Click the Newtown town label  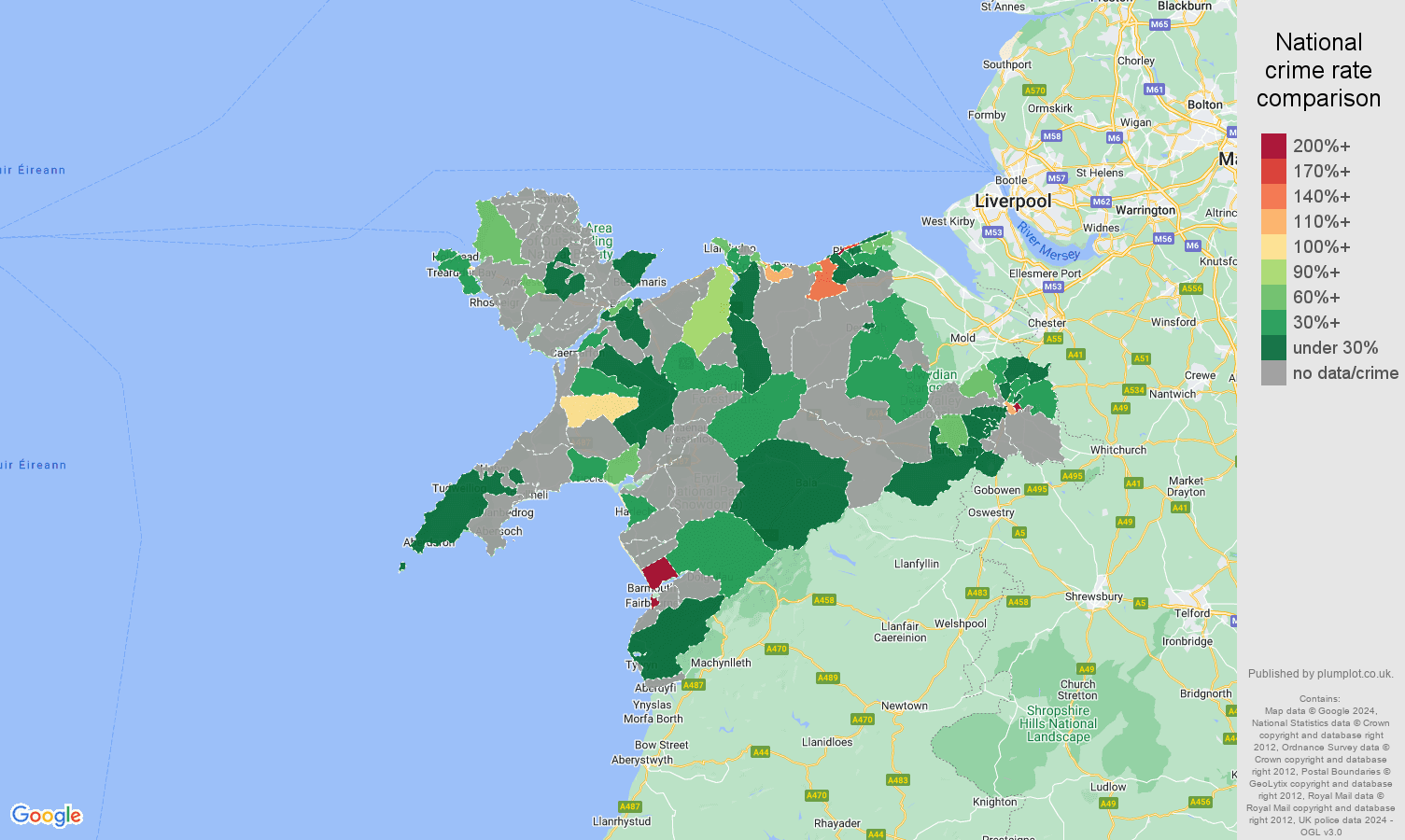(x=905, y=706)
